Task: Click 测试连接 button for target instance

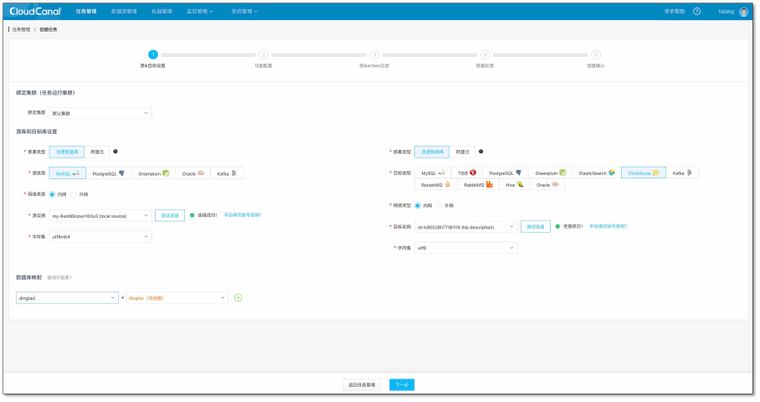Action: [536, 226]
